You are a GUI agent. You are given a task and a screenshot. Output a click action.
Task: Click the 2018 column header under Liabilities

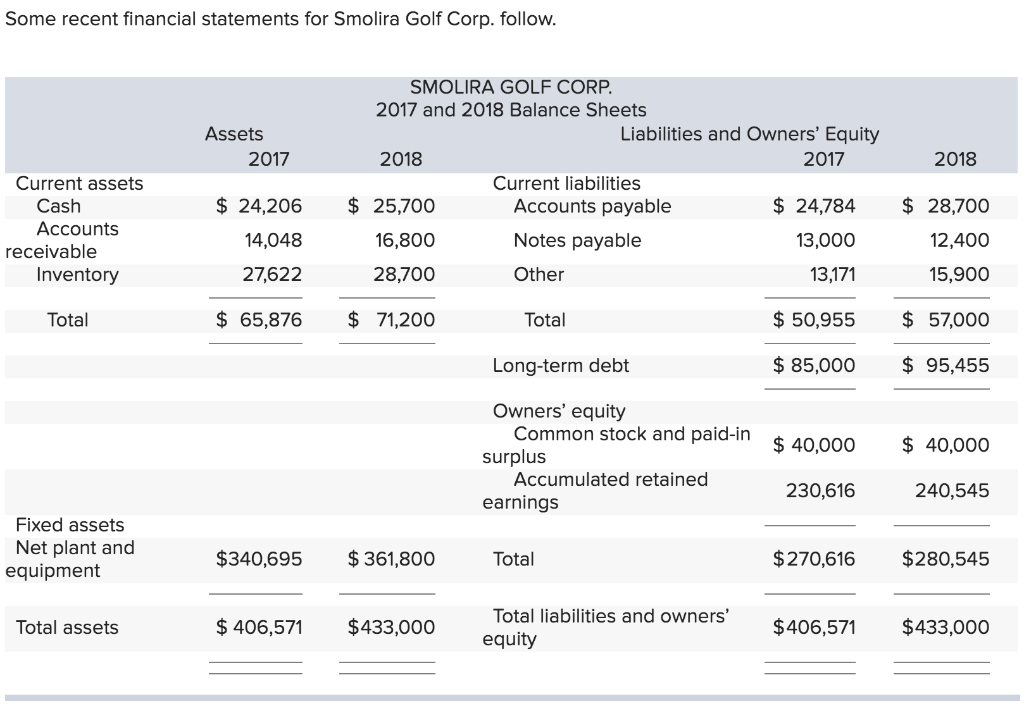[956, 158]
